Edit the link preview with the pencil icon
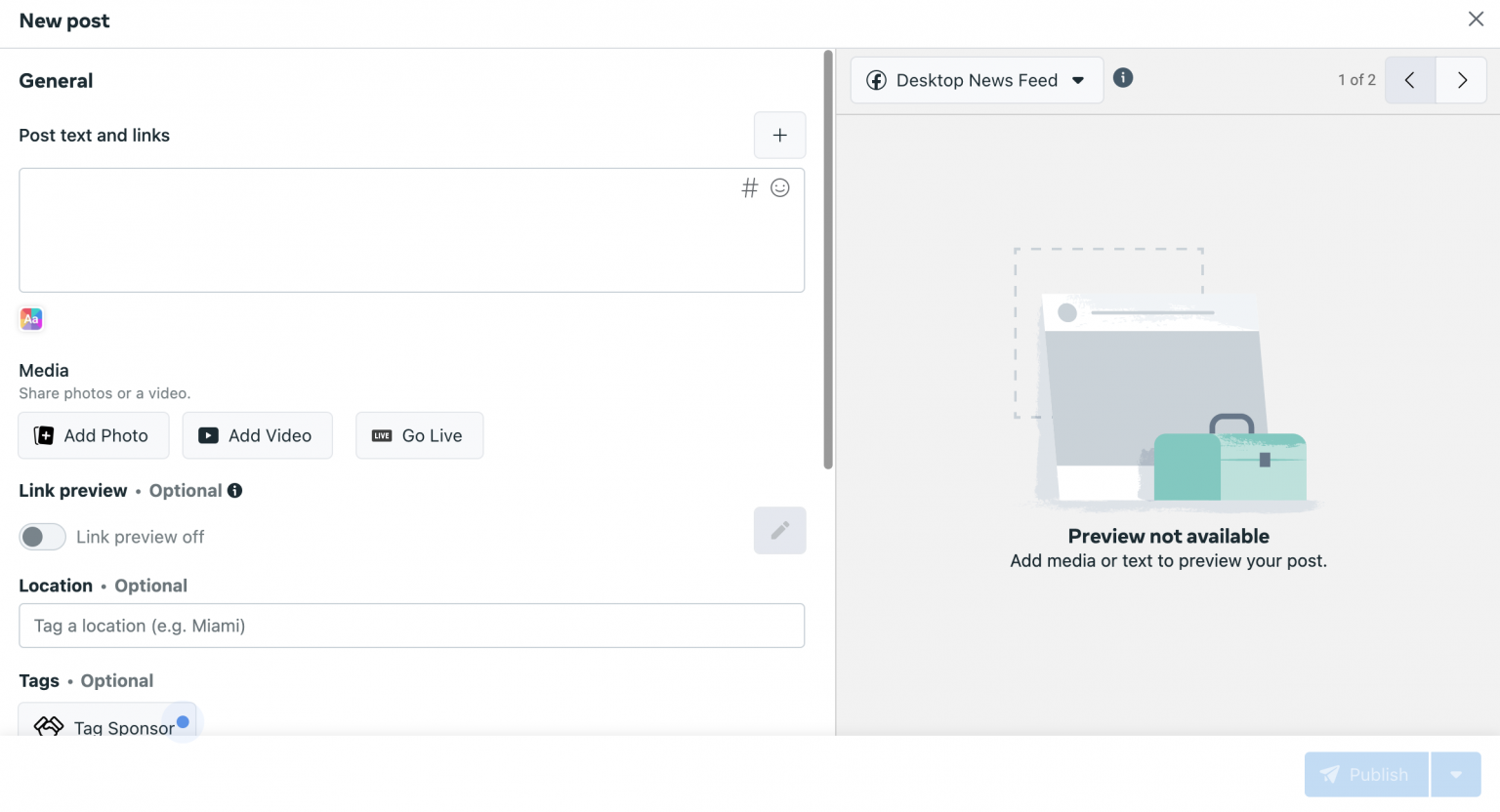1500x812 pixels. [x=779, y=530]
